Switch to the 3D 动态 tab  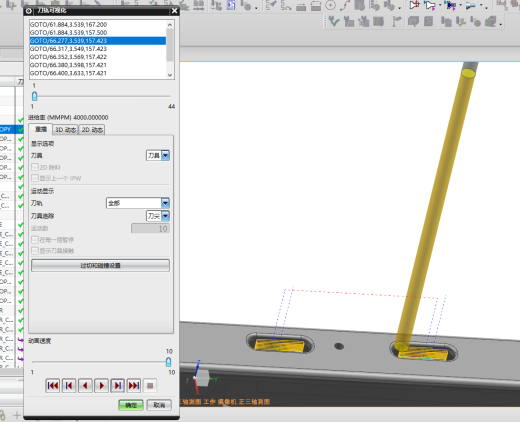tap(65, 130)
